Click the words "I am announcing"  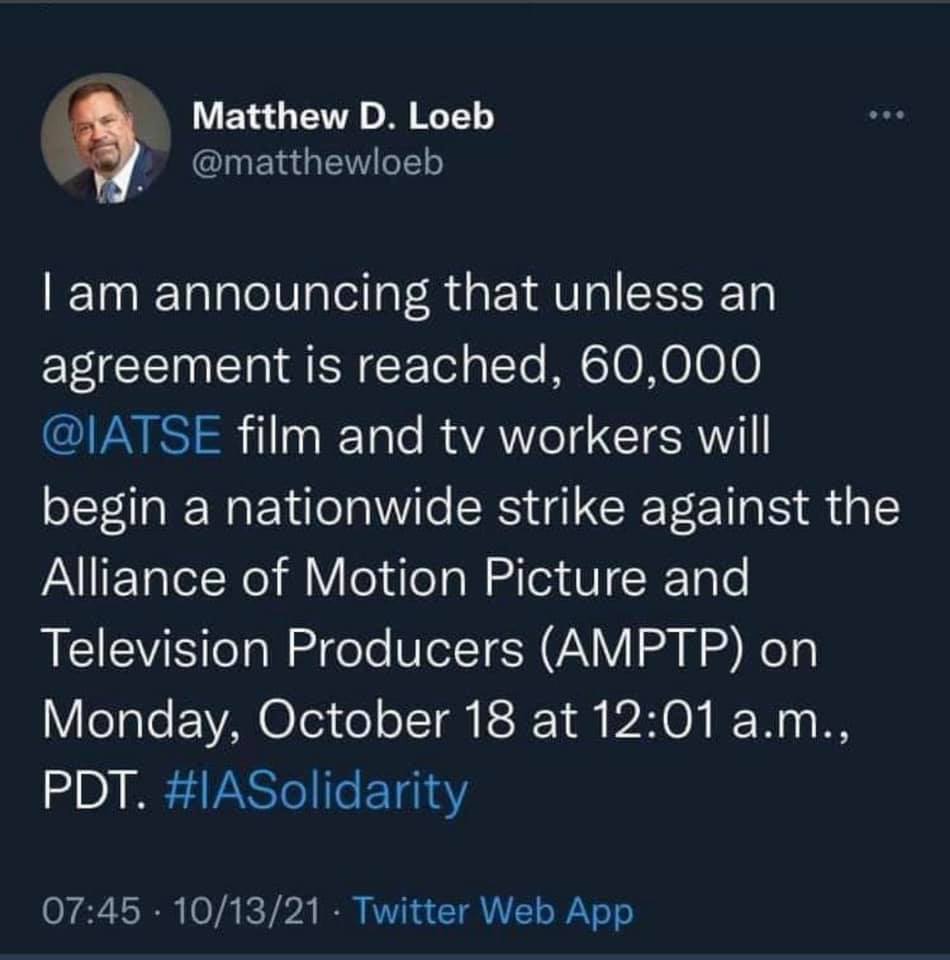pos(200,295)
